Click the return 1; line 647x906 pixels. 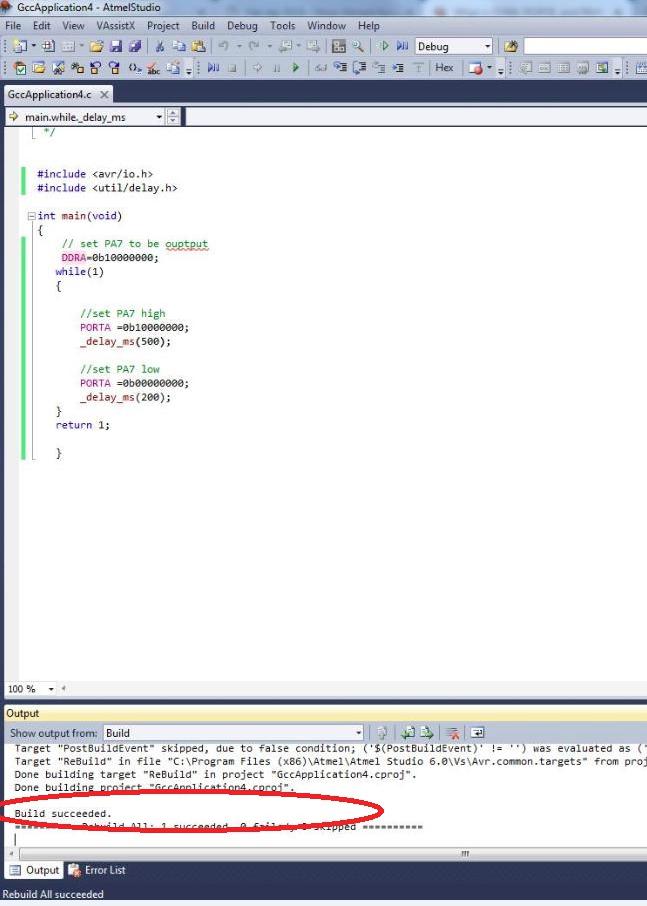pyautogui.click(x=83, y=425)
